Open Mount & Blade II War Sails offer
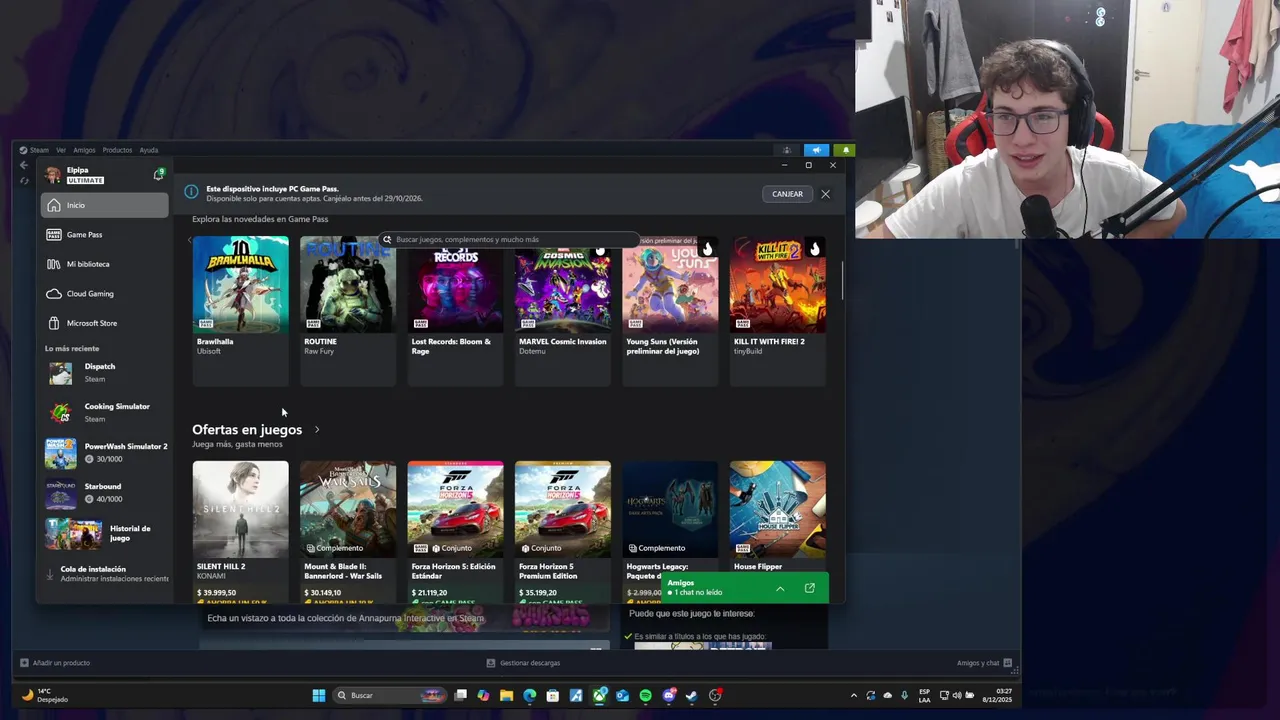The image size is (1280, 720). click(348, 531)
